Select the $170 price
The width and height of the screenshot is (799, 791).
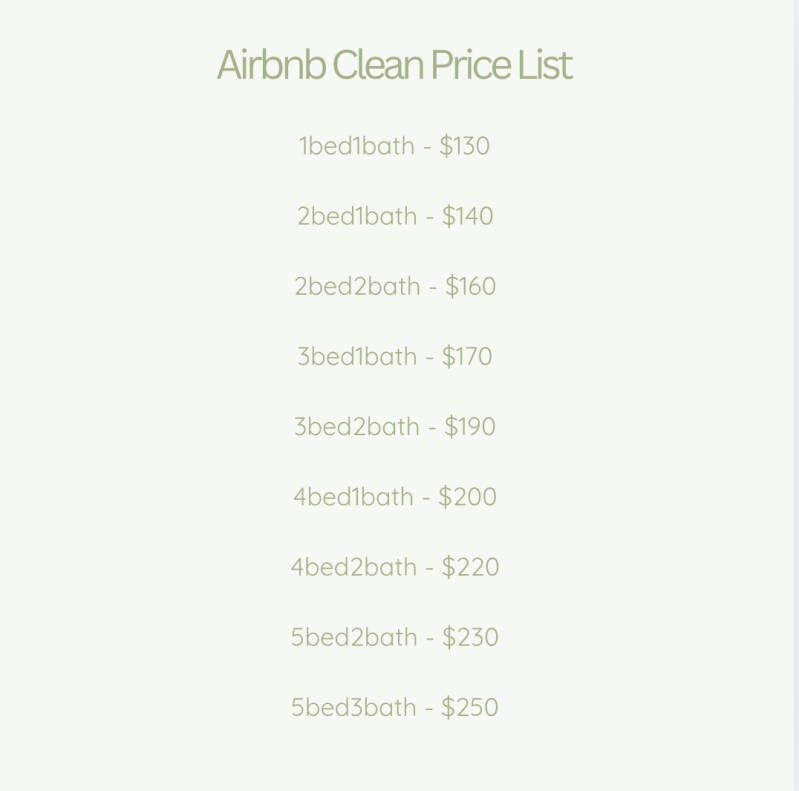pos(467,357)
